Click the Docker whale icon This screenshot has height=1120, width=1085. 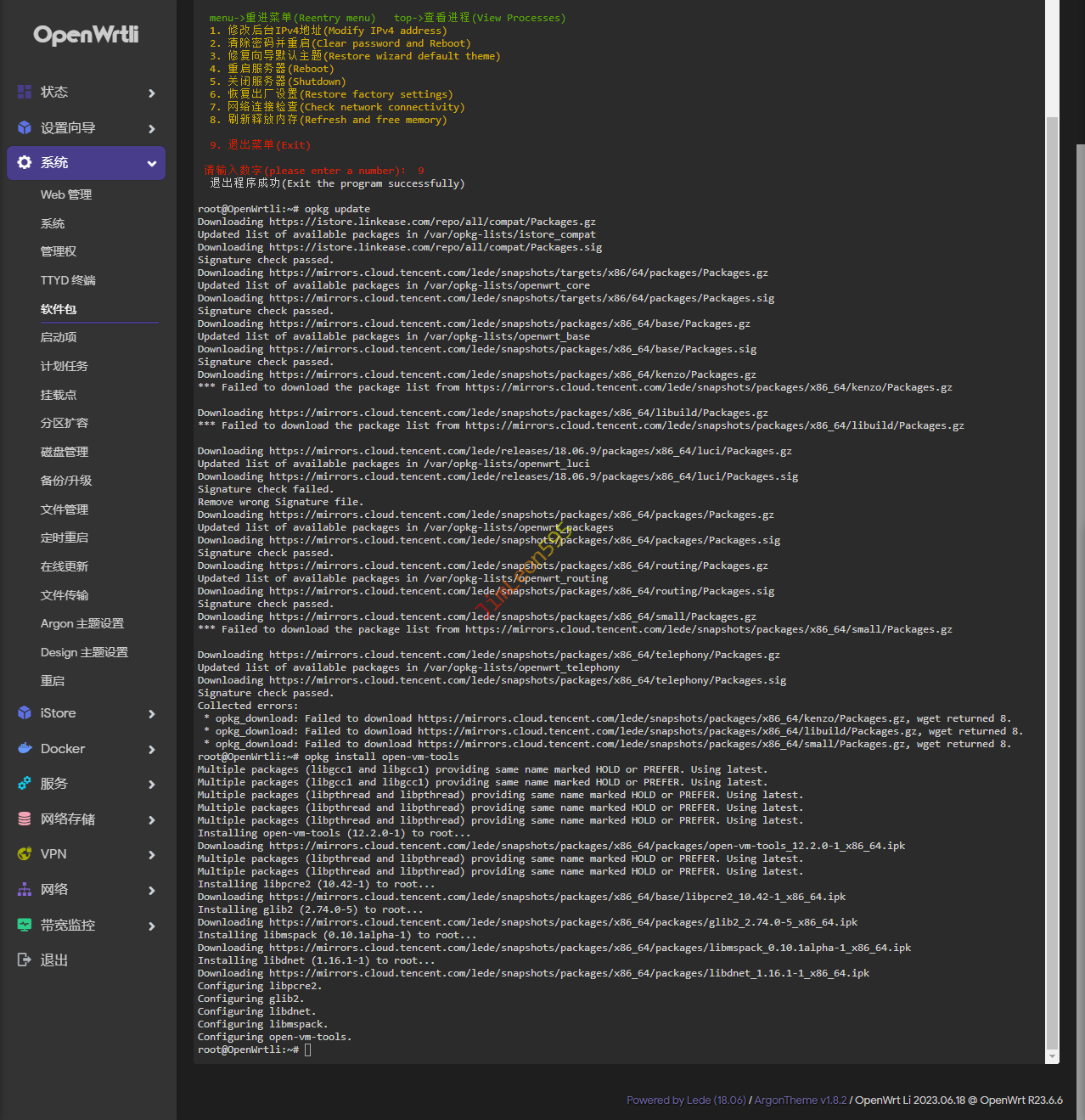click(x=25, y=748)
